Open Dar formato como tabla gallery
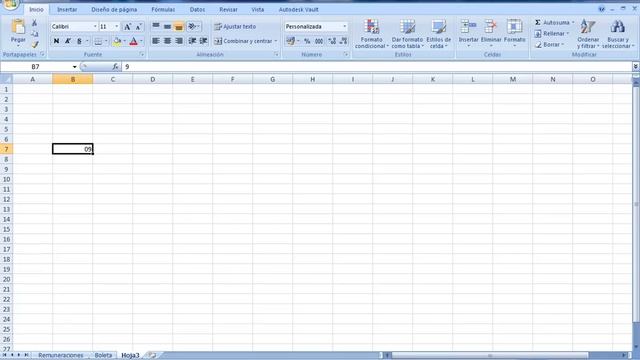The image size is (640, 360). pyautogui.click(x=407, y=33)
